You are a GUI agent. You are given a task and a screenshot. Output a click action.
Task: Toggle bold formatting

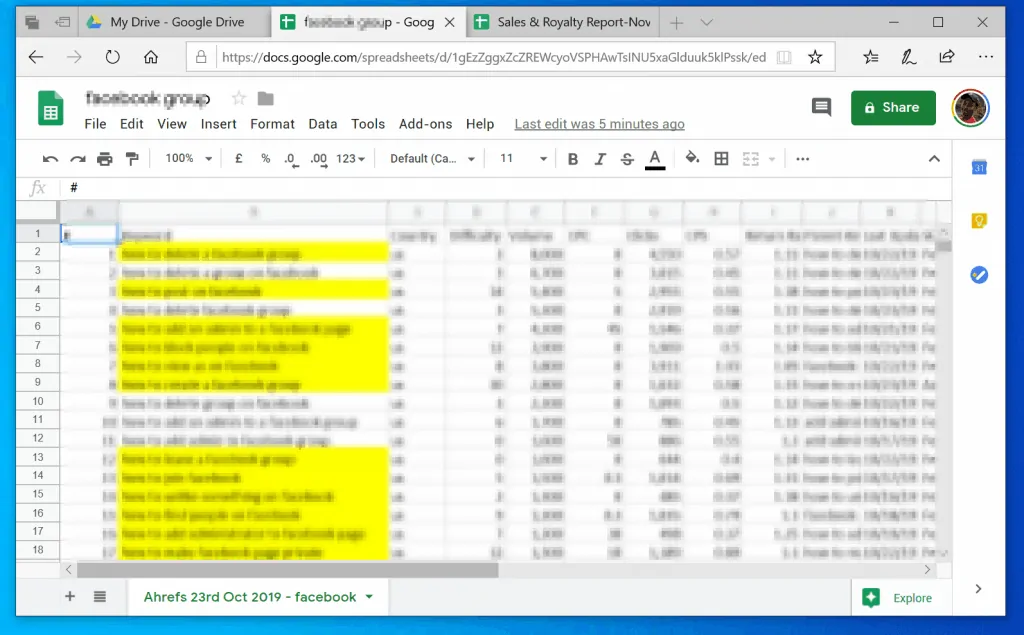[573, 159]
